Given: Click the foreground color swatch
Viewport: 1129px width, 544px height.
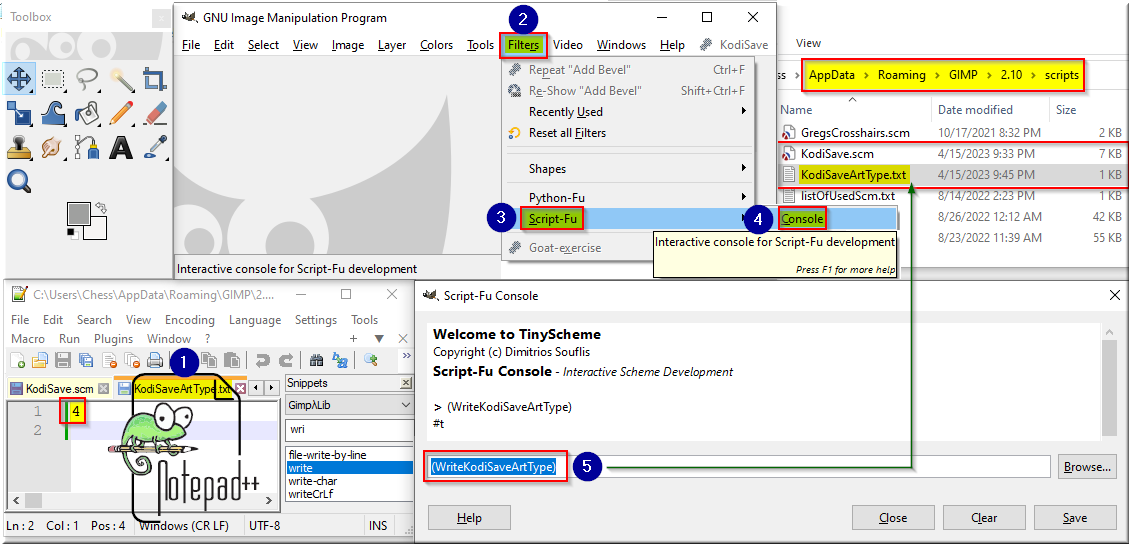Looking at the screenshot, I should 78,214.
